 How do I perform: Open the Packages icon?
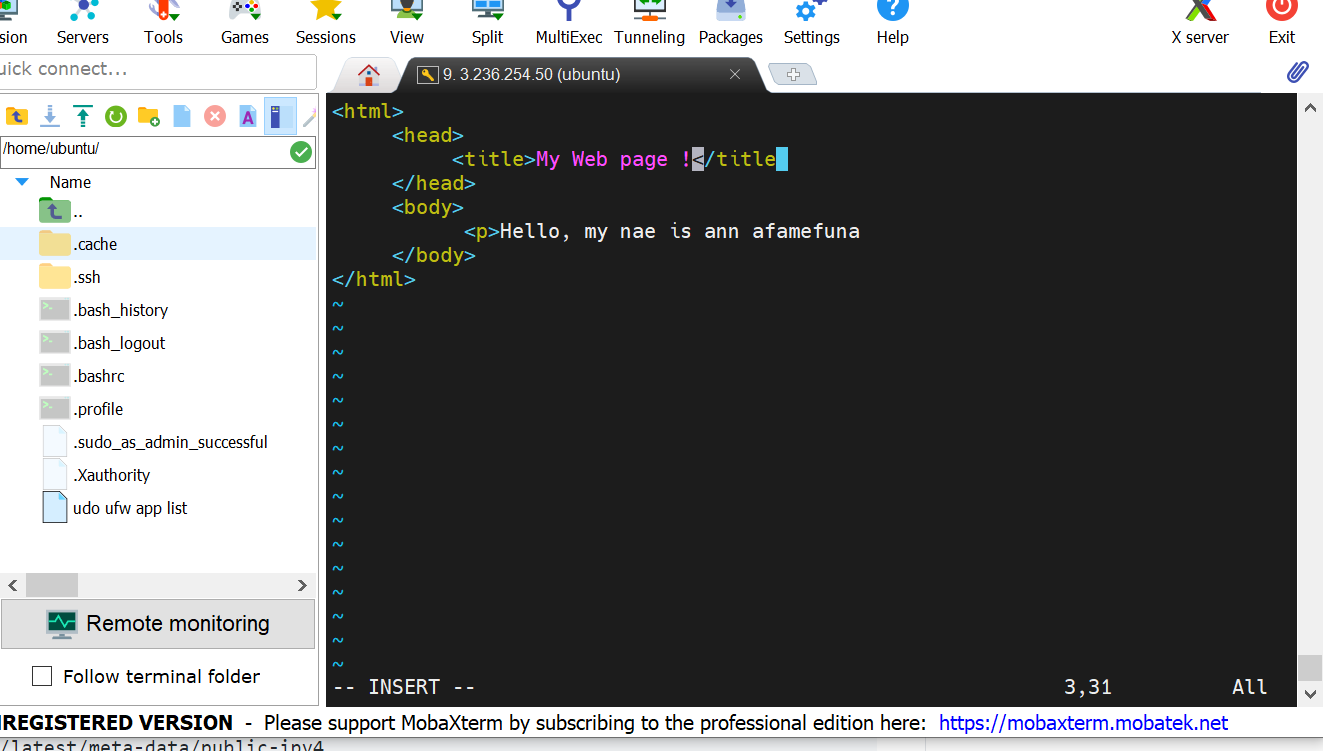[731, 24]
